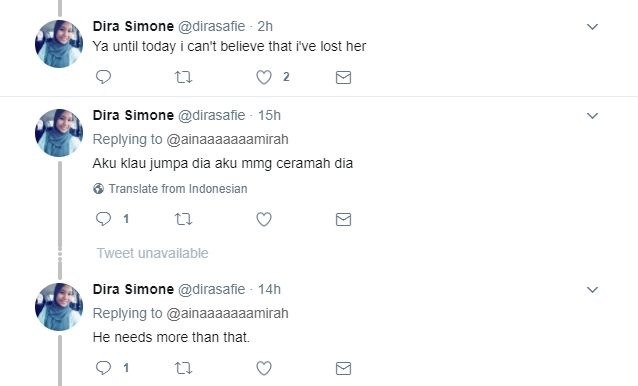Screen dimensions: 638x386
Task: Reply to the 'lost her' tweet
Action: pos(103,77)
